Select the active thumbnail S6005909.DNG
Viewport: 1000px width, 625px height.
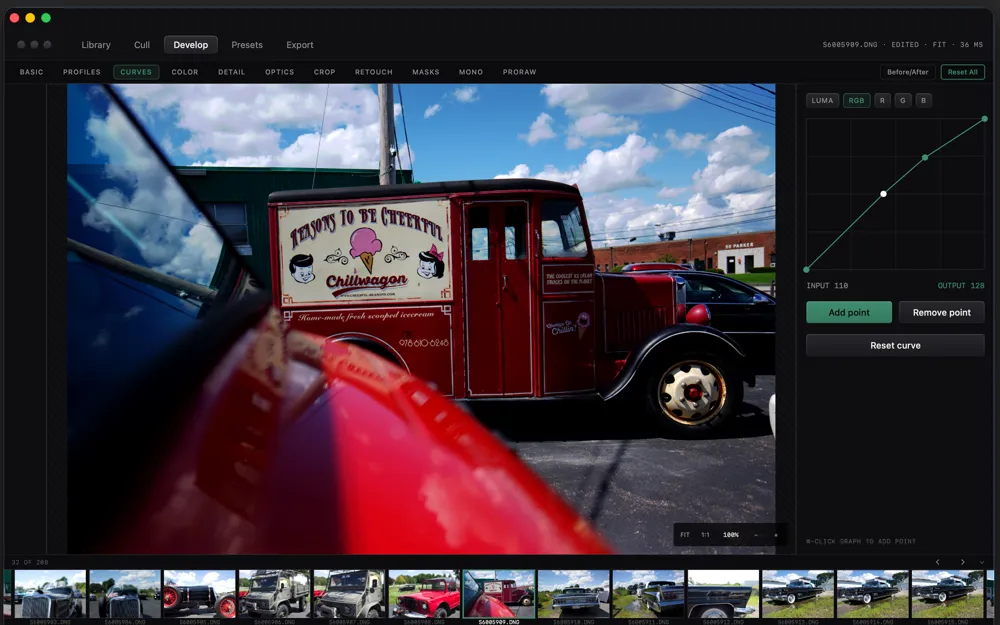point(499,594)
